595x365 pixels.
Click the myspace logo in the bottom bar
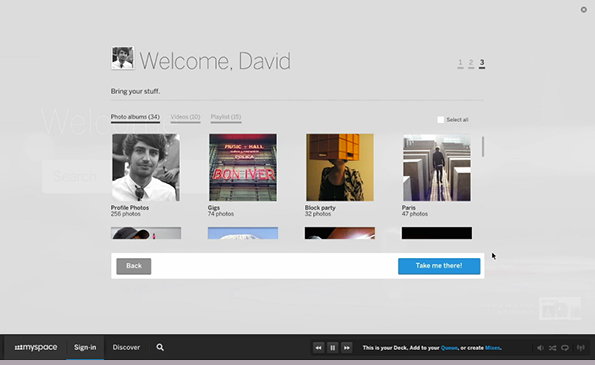36,347
